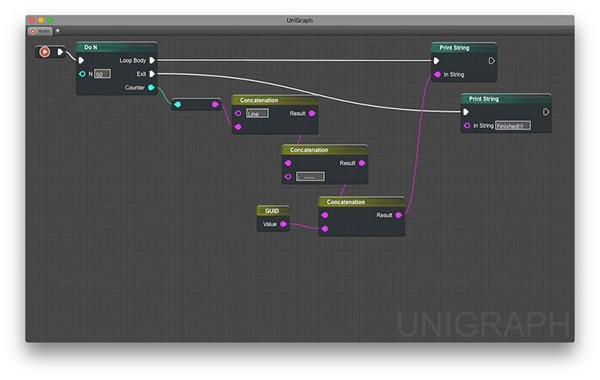Click exec output pin of the 'Finished!!!' Print String
Image resolution: width=600 pixels, height=380 pixels.
click(x=546, y=112)
